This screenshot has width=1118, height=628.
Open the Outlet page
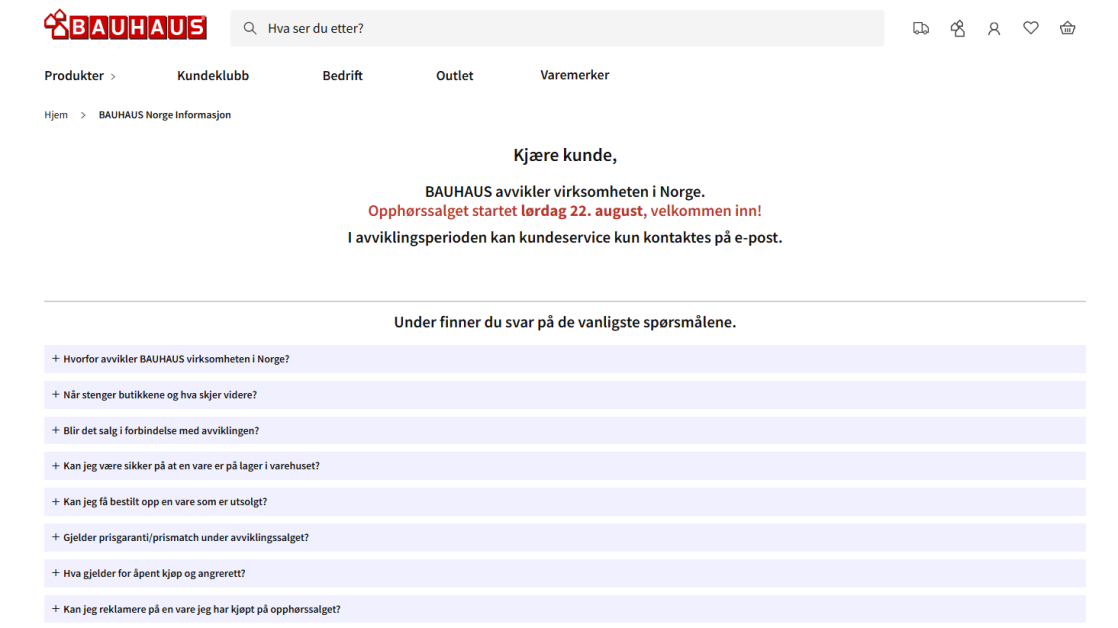point(455,76)
